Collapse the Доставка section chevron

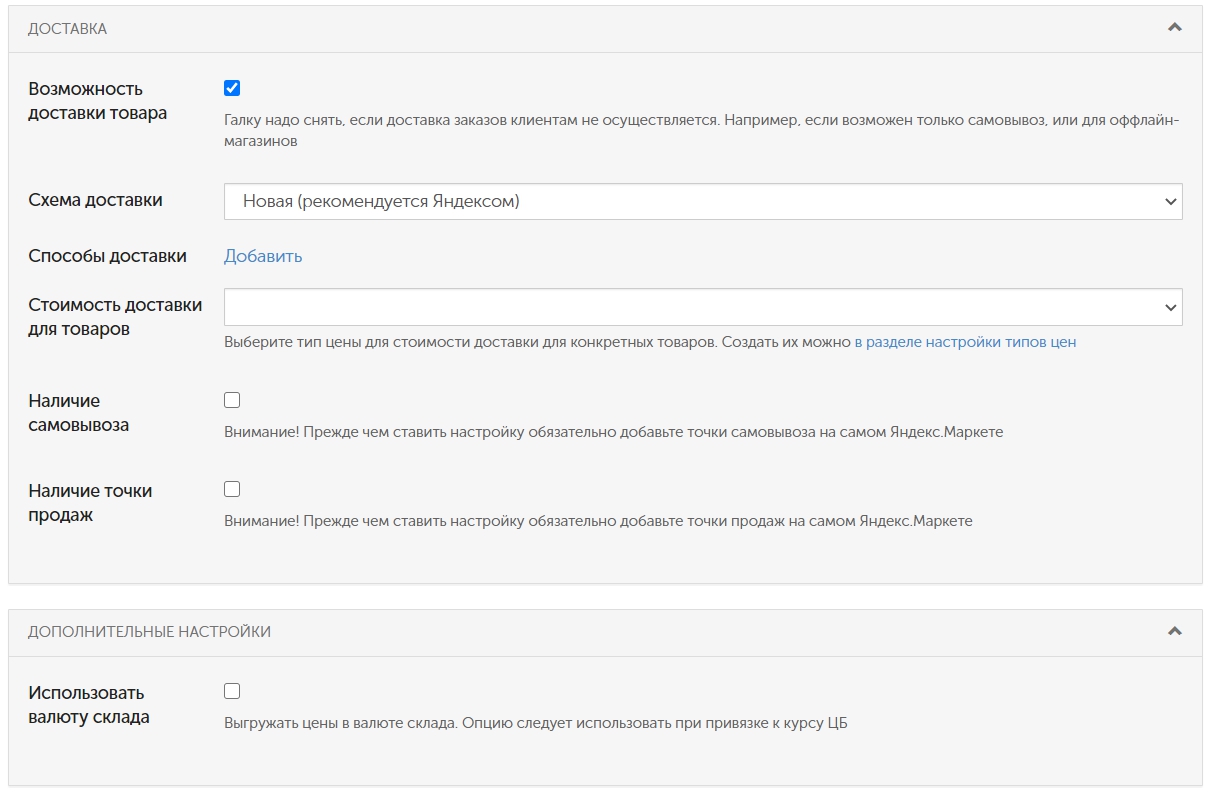pos(1175,28)
